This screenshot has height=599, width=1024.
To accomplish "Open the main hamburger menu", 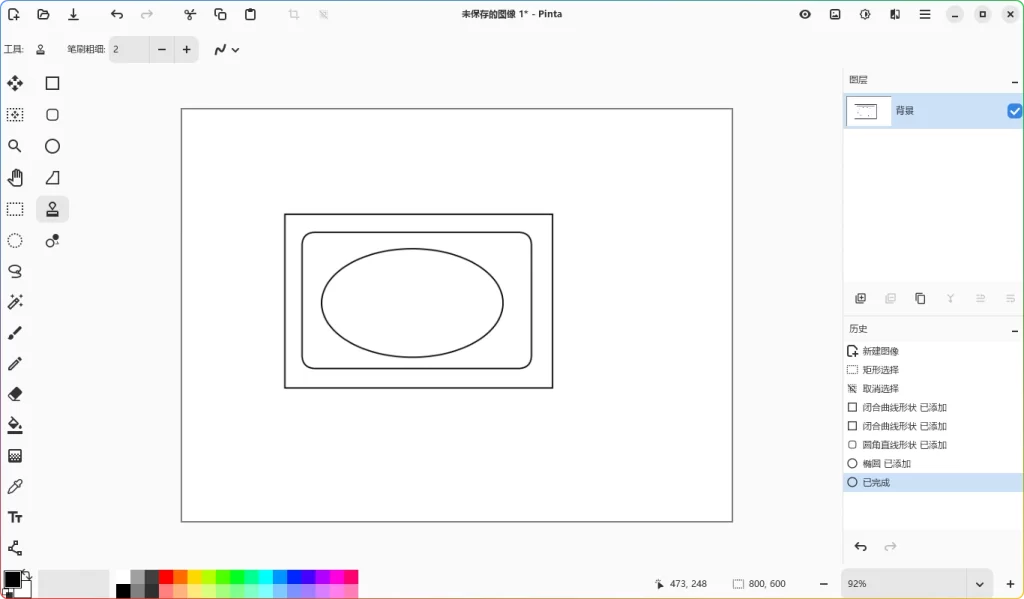I will (x=925, y=14).
